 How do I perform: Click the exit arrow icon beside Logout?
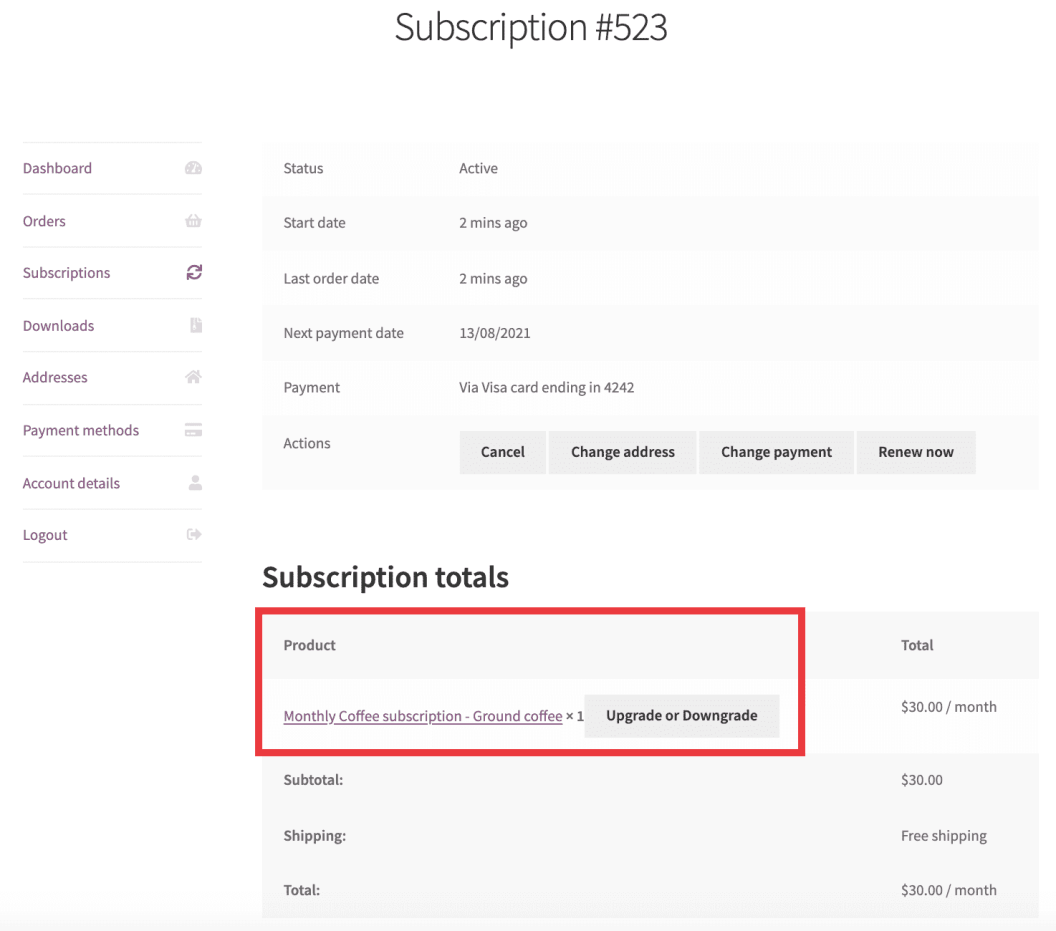pos(193,534)
